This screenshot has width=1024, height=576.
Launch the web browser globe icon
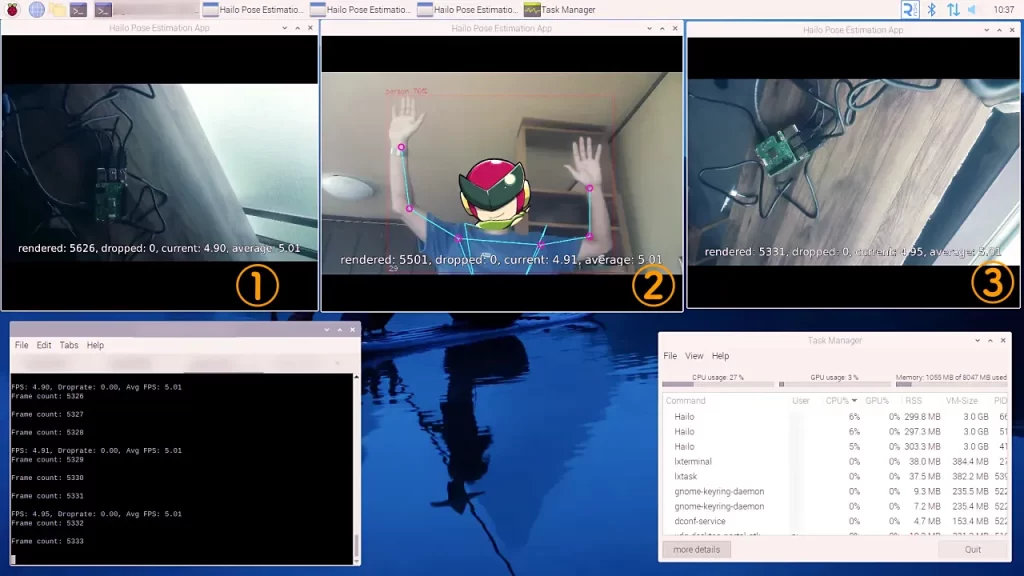36,10
